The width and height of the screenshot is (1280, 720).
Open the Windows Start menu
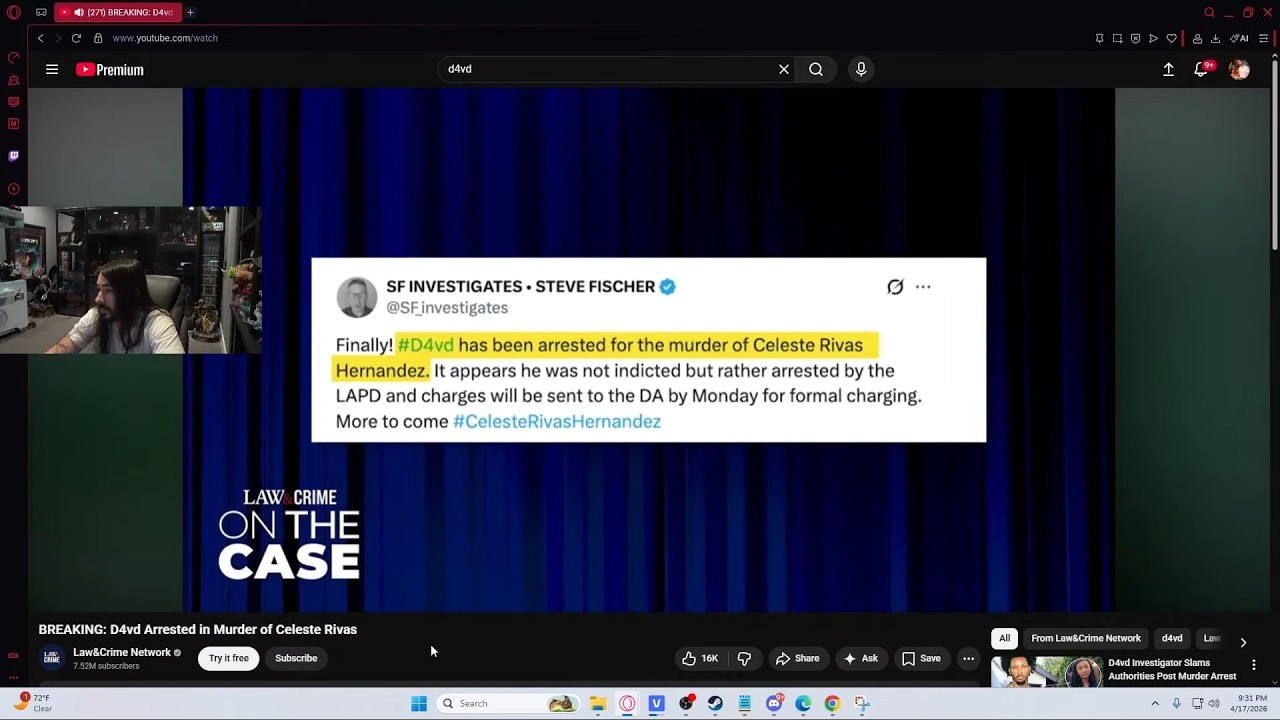click(419, 704)
